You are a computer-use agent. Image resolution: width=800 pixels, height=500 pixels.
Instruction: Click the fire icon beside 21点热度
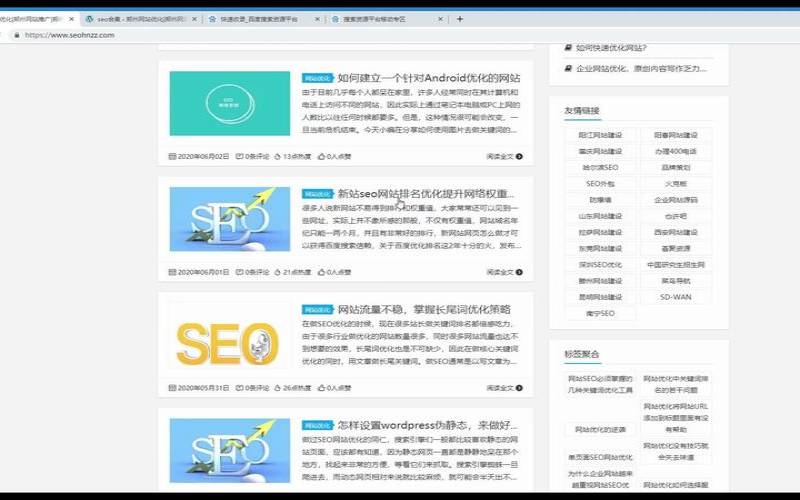point(278,272)
